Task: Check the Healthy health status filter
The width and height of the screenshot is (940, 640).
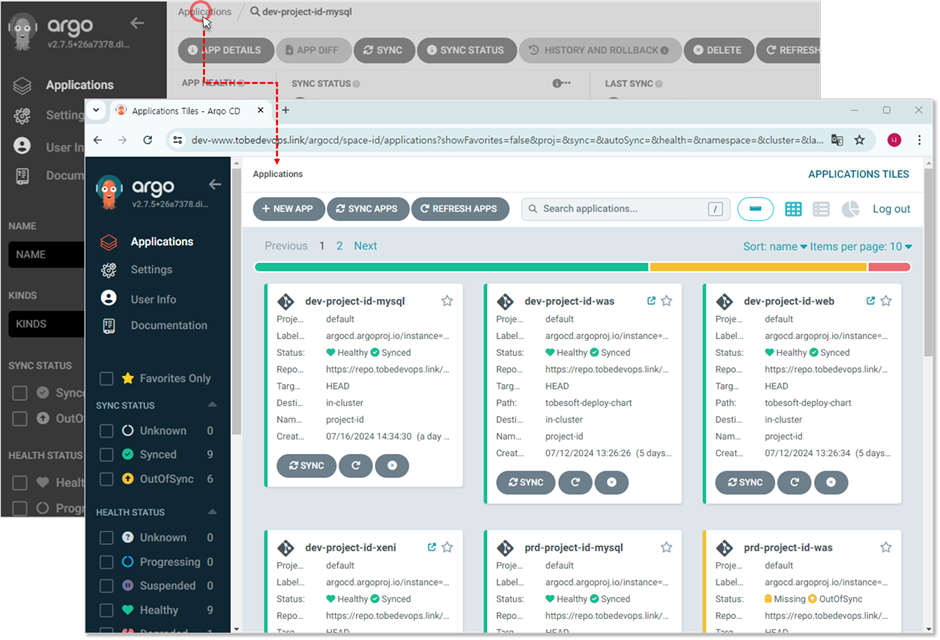Action: click(106, 610)
